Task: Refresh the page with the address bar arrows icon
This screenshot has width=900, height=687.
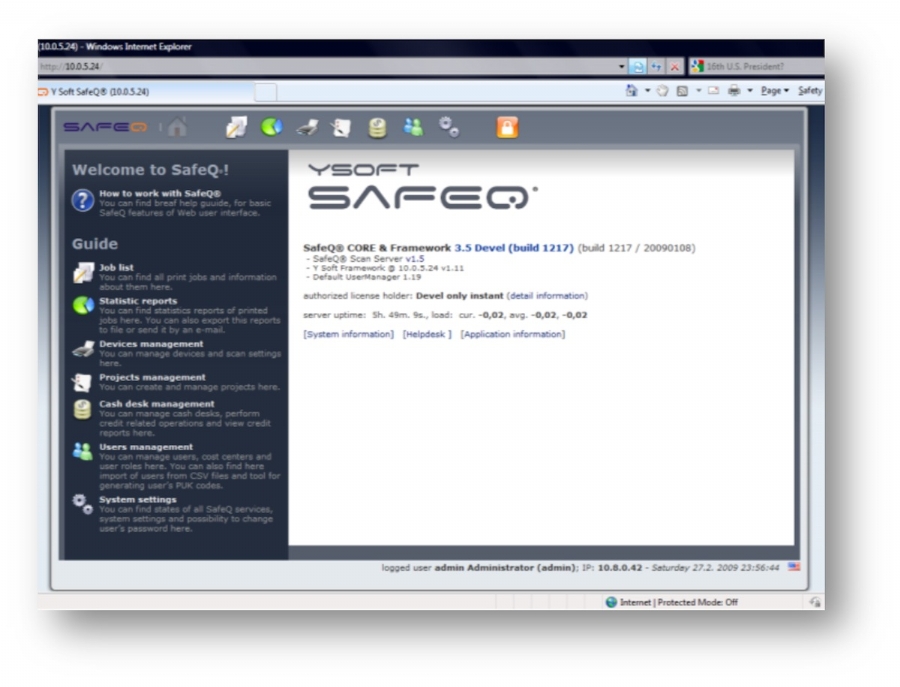Action: [x=655, y=67]
